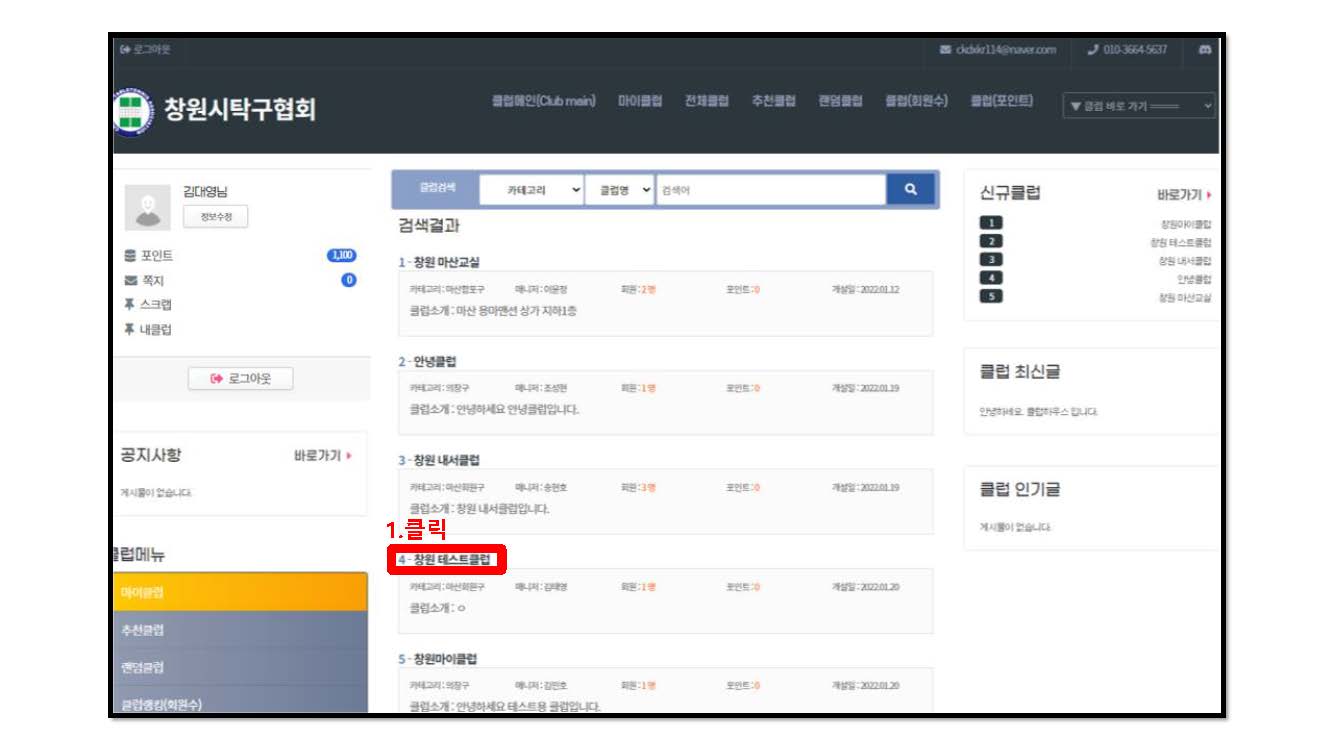Click the 창원시탁구협회 site title text
The height and width of the screenshot is (750, 1334).
[239, 109]
